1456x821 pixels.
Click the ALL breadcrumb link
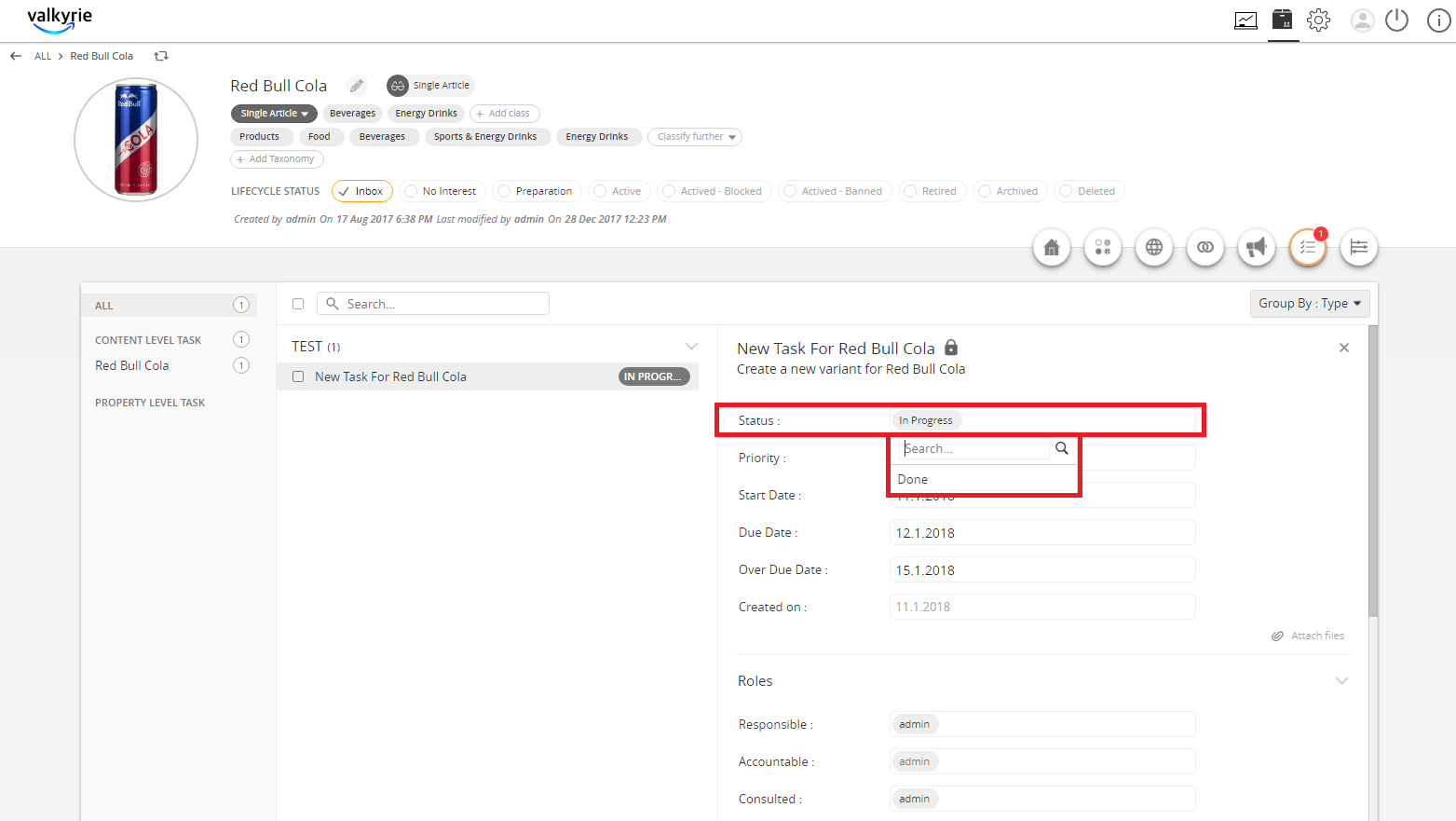(43, 56)
